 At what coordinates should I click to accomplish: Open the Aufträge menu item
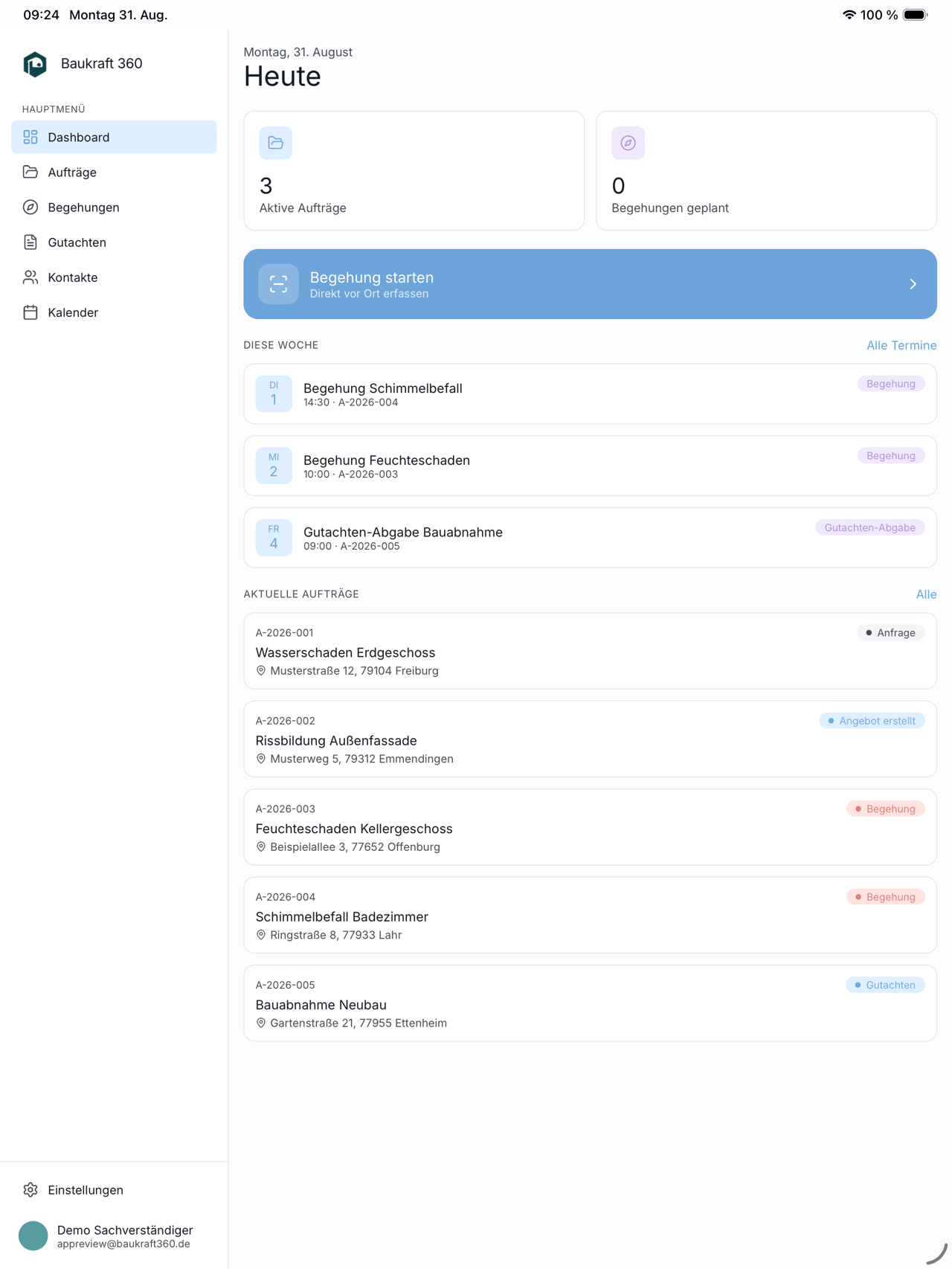(x=114, y=172)
